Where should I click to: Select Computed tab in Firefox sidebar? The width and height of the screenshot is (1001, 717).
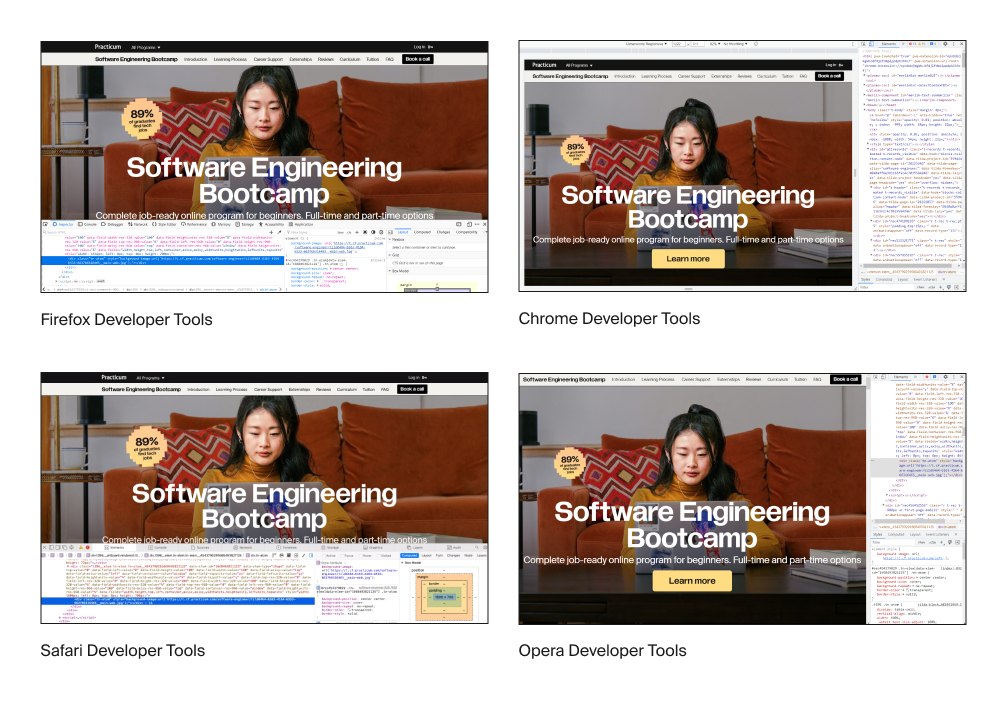click(423, 232)
